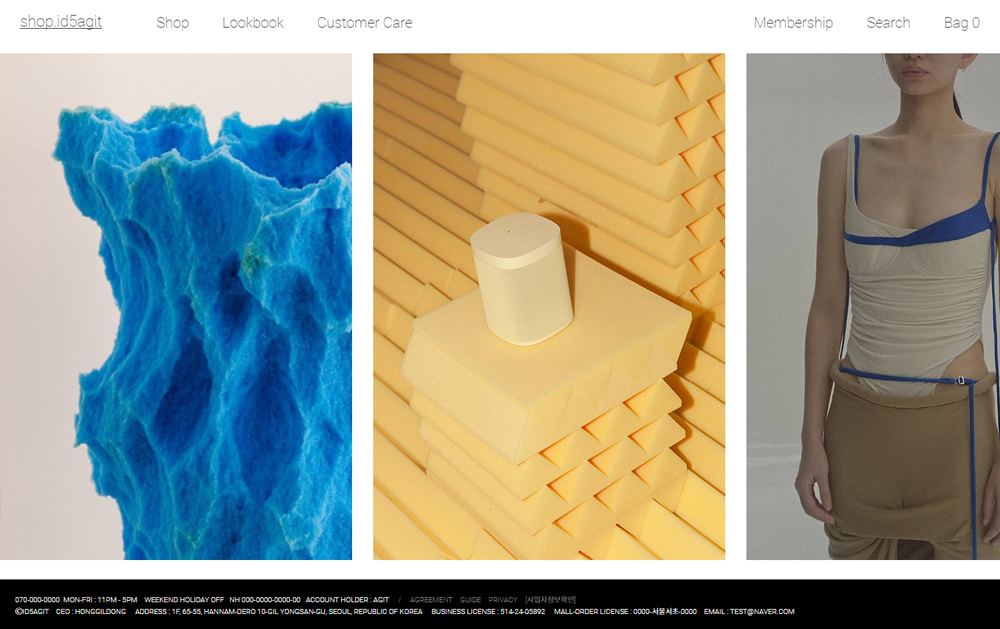The height and width of the screenshot is (629, 1000).
Task: Open the shop.id5agit home logo link
Action: 61,22
